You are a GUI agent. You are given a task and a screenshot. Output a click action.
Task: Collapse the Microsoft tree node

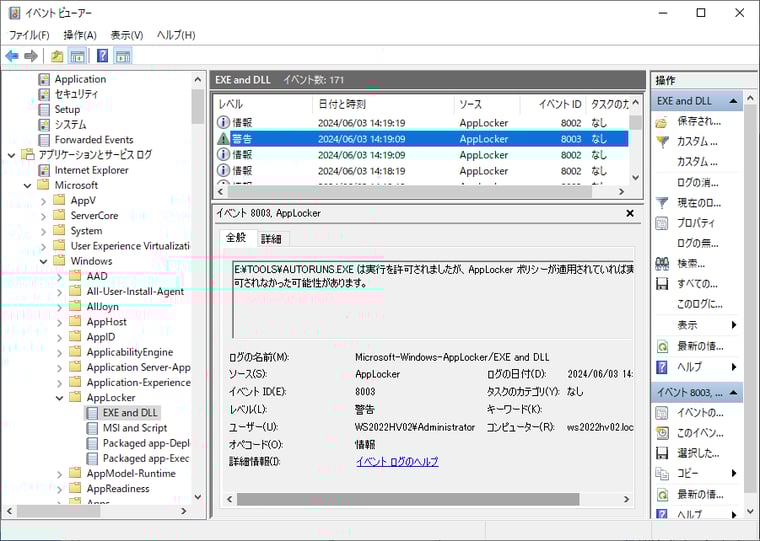click(x=28, y=186)
